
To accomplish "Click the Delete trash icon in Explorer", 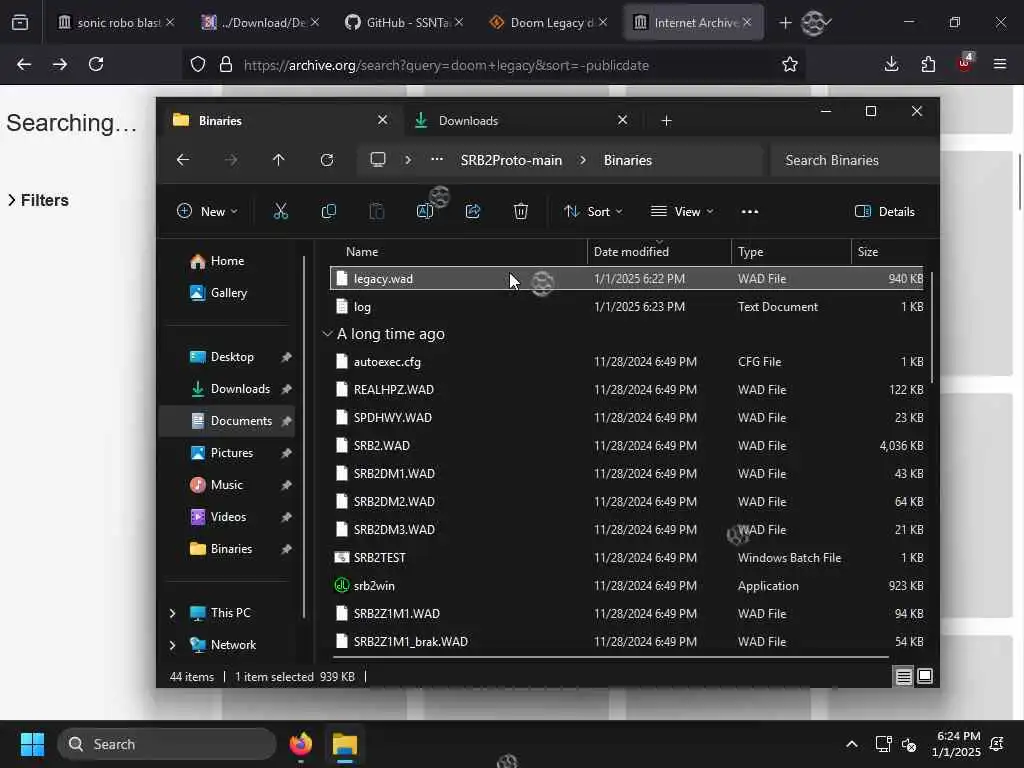I will pyautogui.click(x=520, y=212).
